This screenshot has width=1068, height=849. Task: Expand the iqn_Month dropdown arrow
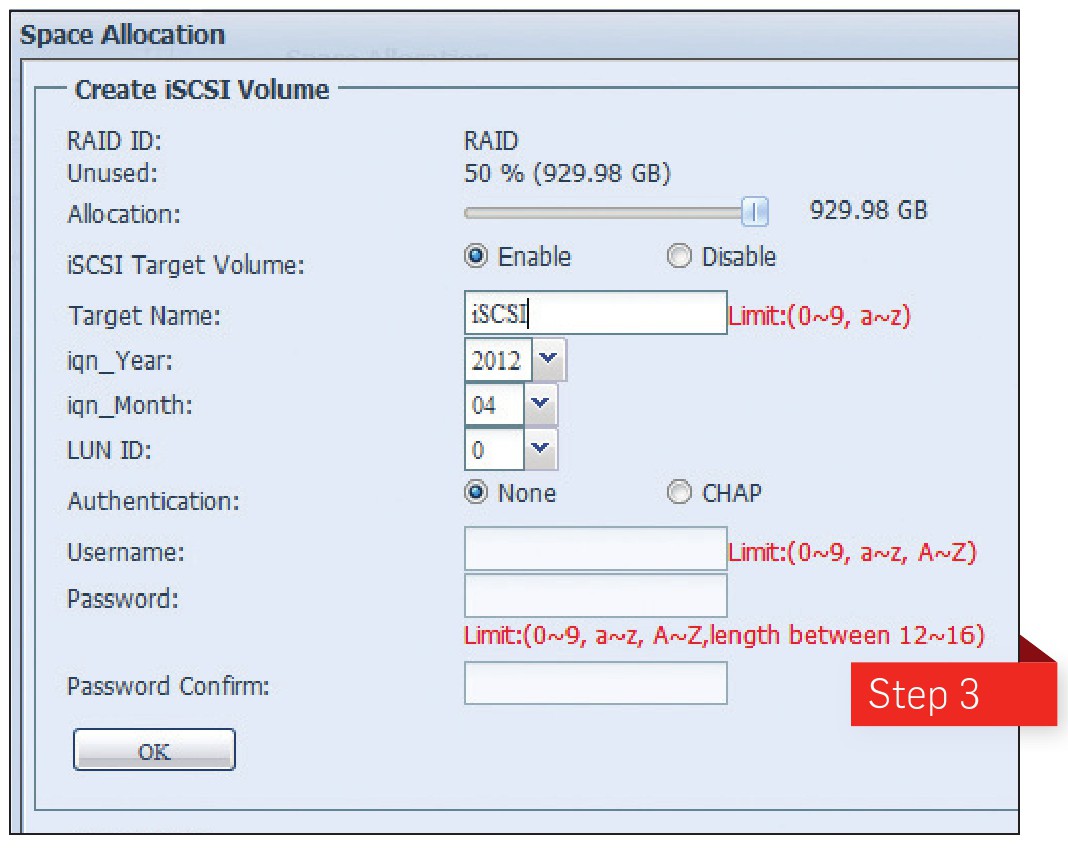(540, 405)
